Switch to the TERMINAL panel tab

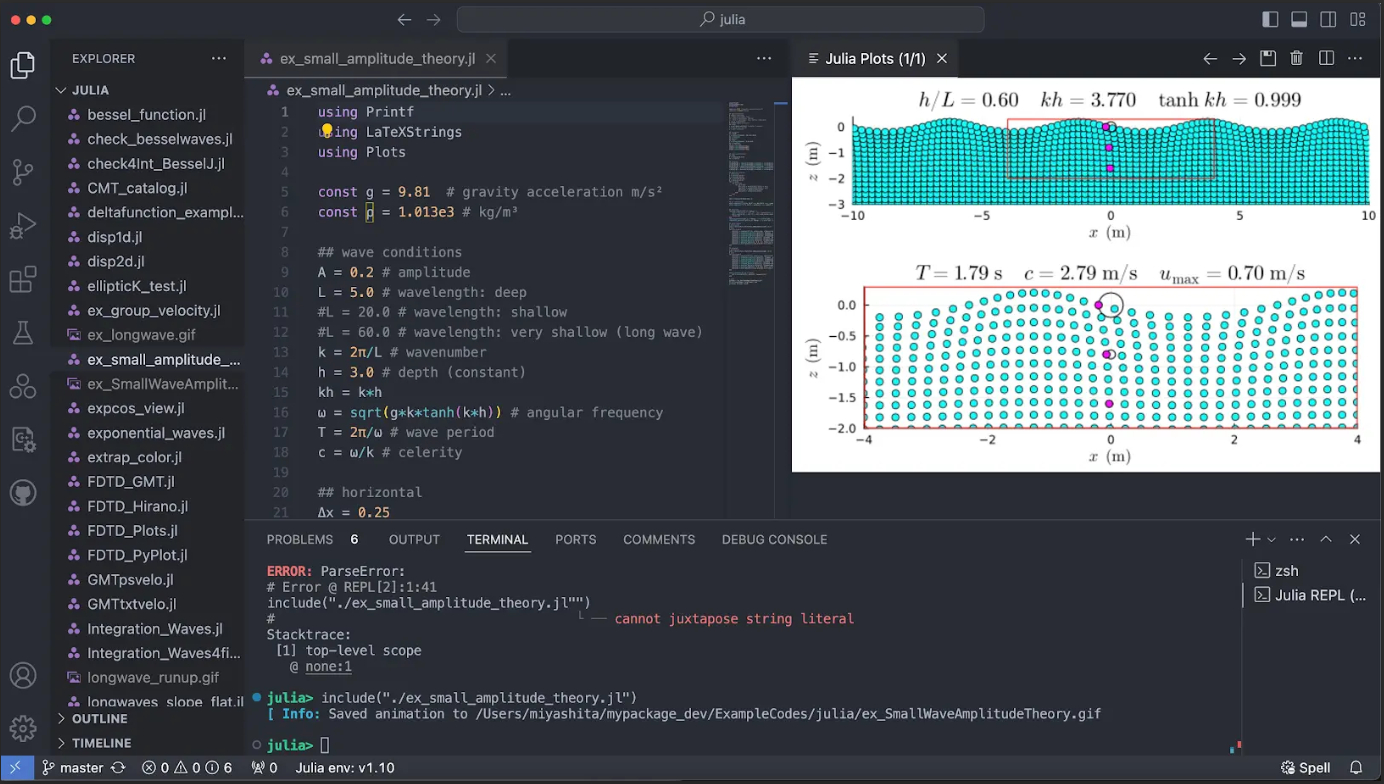tap(497, 539)
